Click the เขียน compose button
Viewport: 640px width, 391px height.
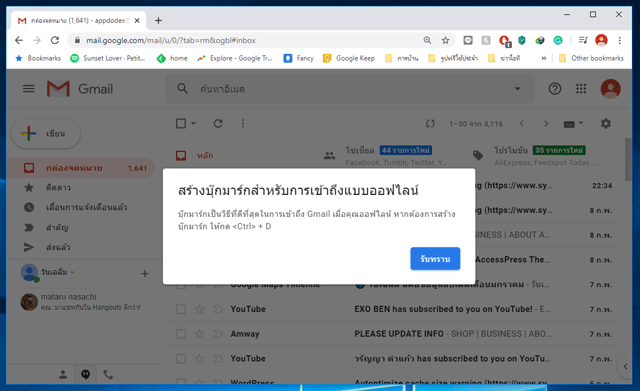(46, 133)
